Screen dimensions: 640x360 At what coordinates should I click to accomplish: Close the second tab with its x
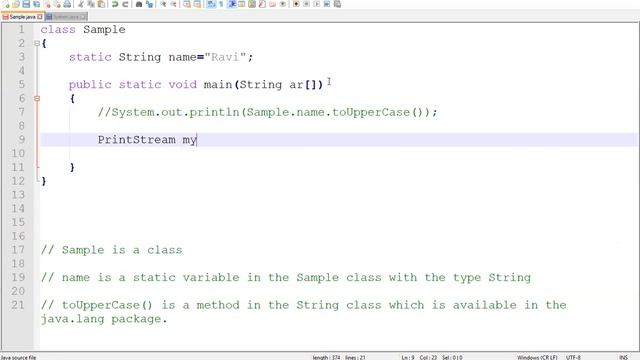83,17
